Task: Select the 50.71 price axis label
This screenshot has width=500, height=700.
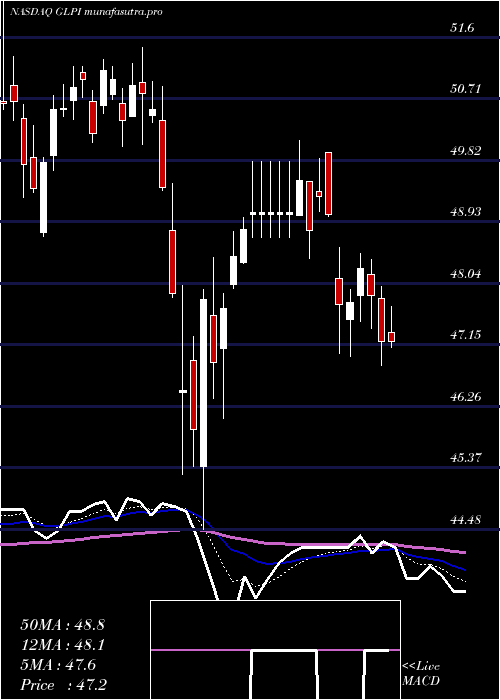Action: pos(466,89)
